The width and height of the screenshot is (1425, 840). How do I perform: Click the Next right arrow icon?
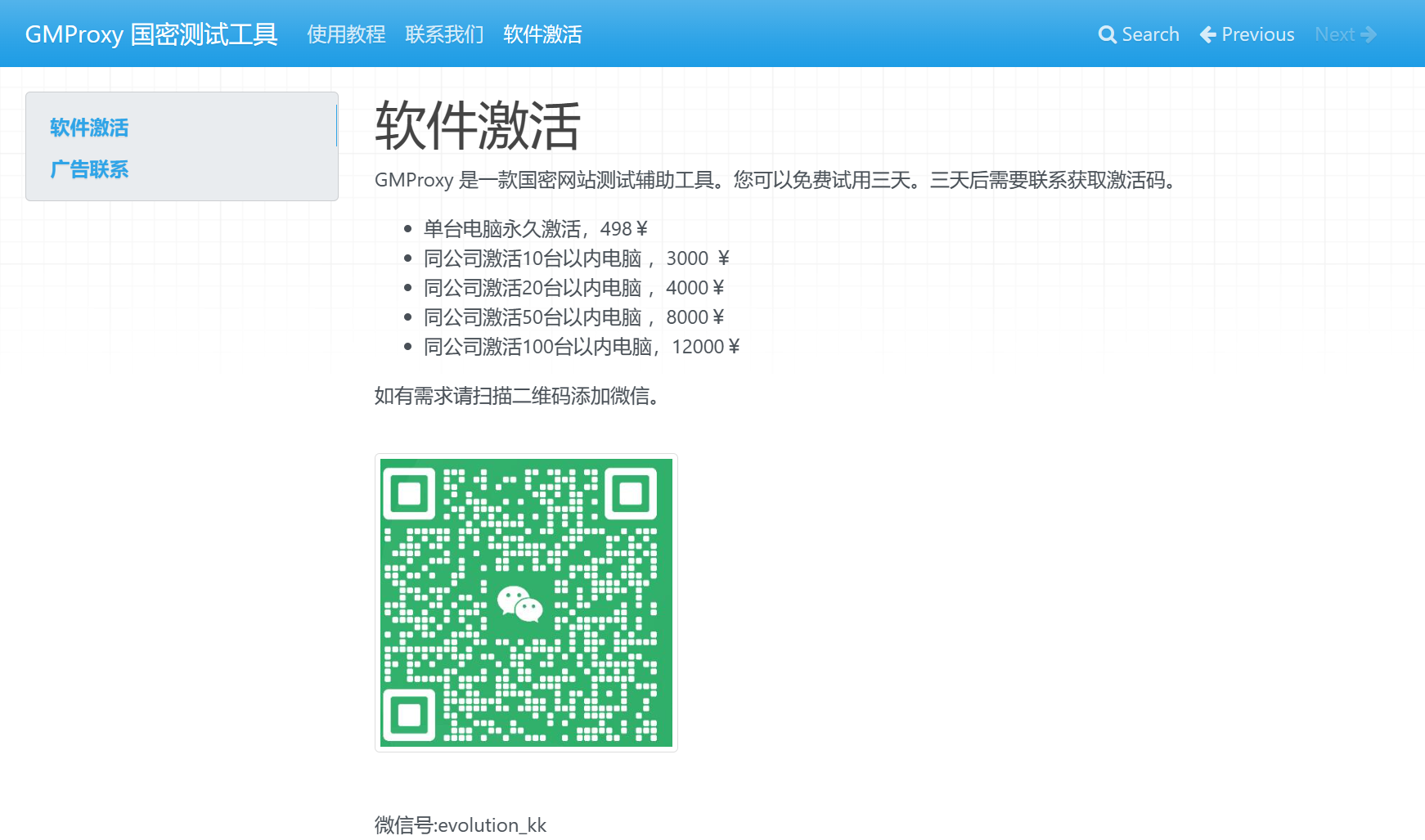[x=1369, y=34]
